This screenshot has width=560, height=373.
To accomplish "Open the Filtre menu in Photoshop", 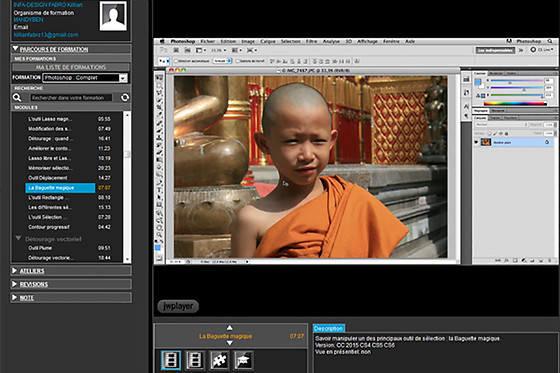I will (311, 41).
